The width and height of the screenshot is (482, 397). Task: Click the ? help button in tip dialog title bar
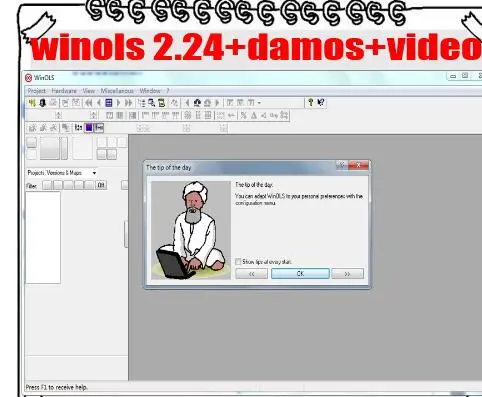click(x=341, y=165)
